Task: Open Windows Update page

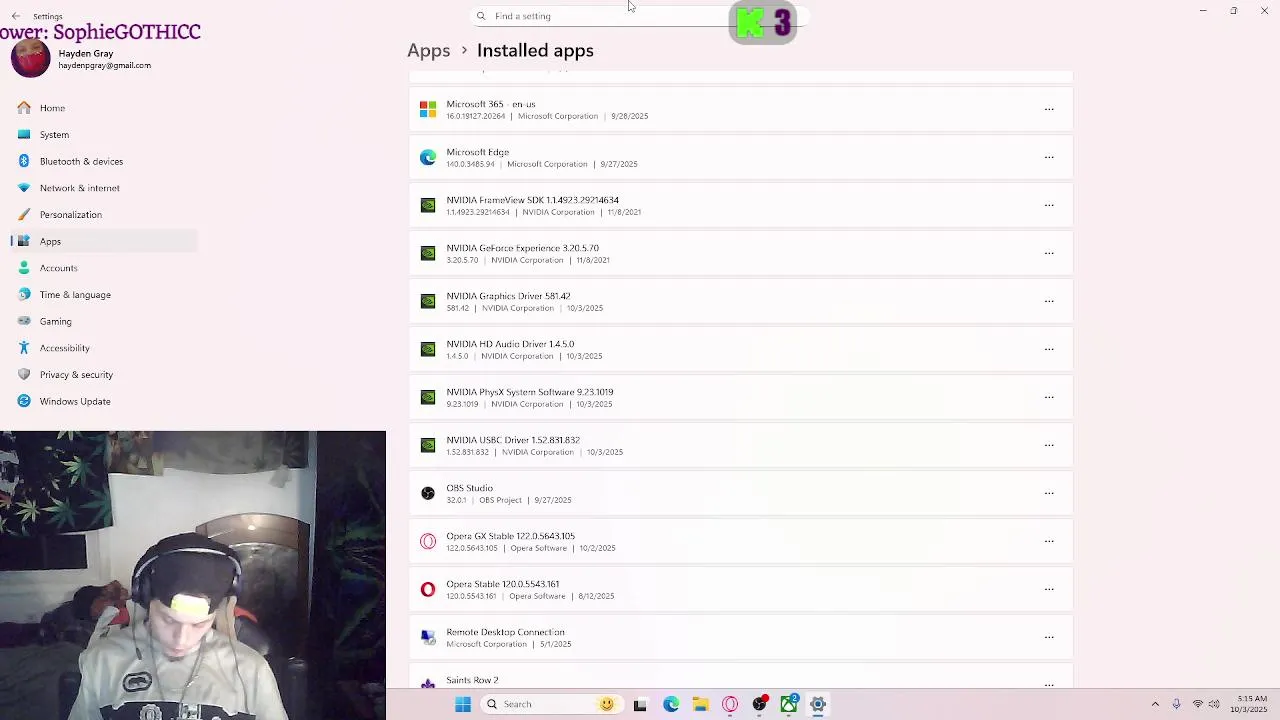Action: click(x=104, y=401)
